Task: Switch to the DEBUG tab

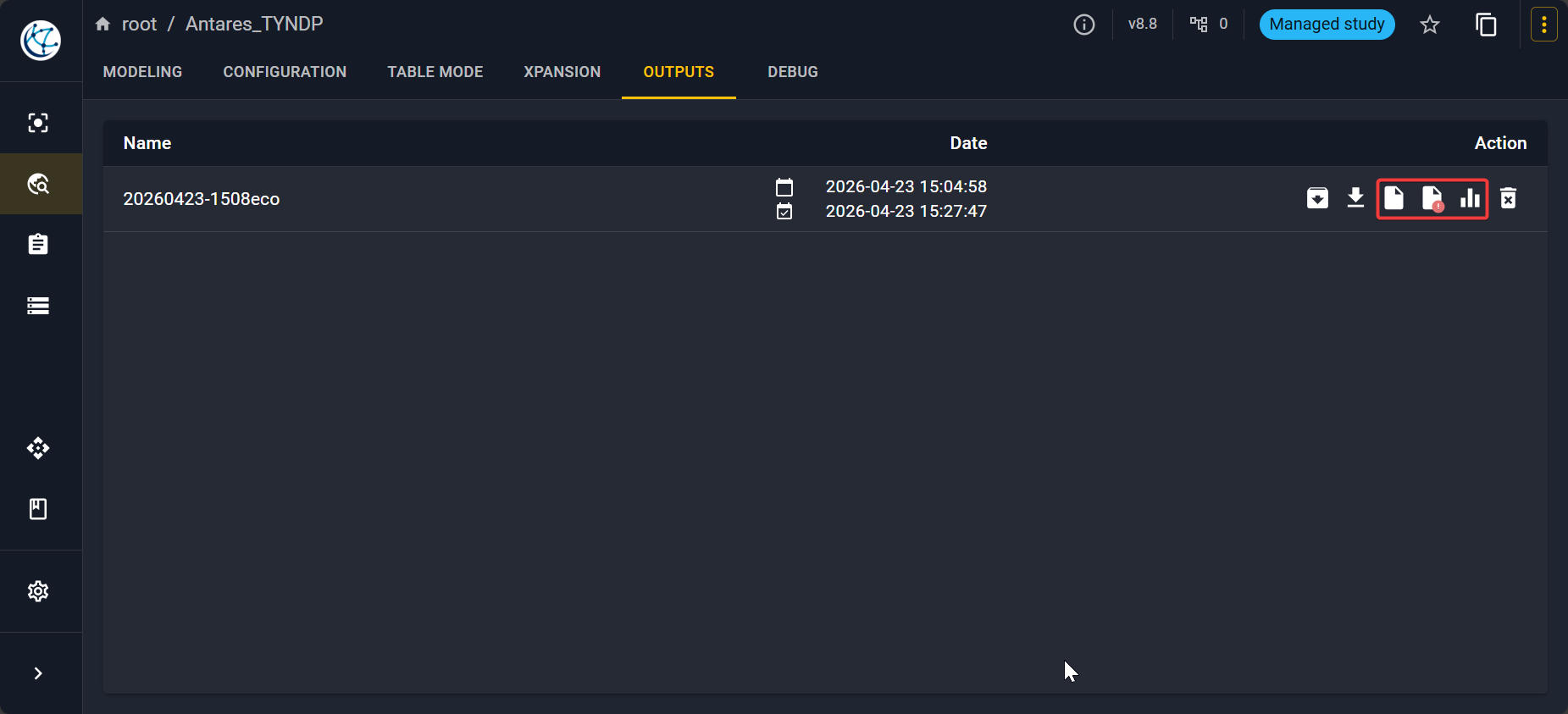Action: coord(793,72)
